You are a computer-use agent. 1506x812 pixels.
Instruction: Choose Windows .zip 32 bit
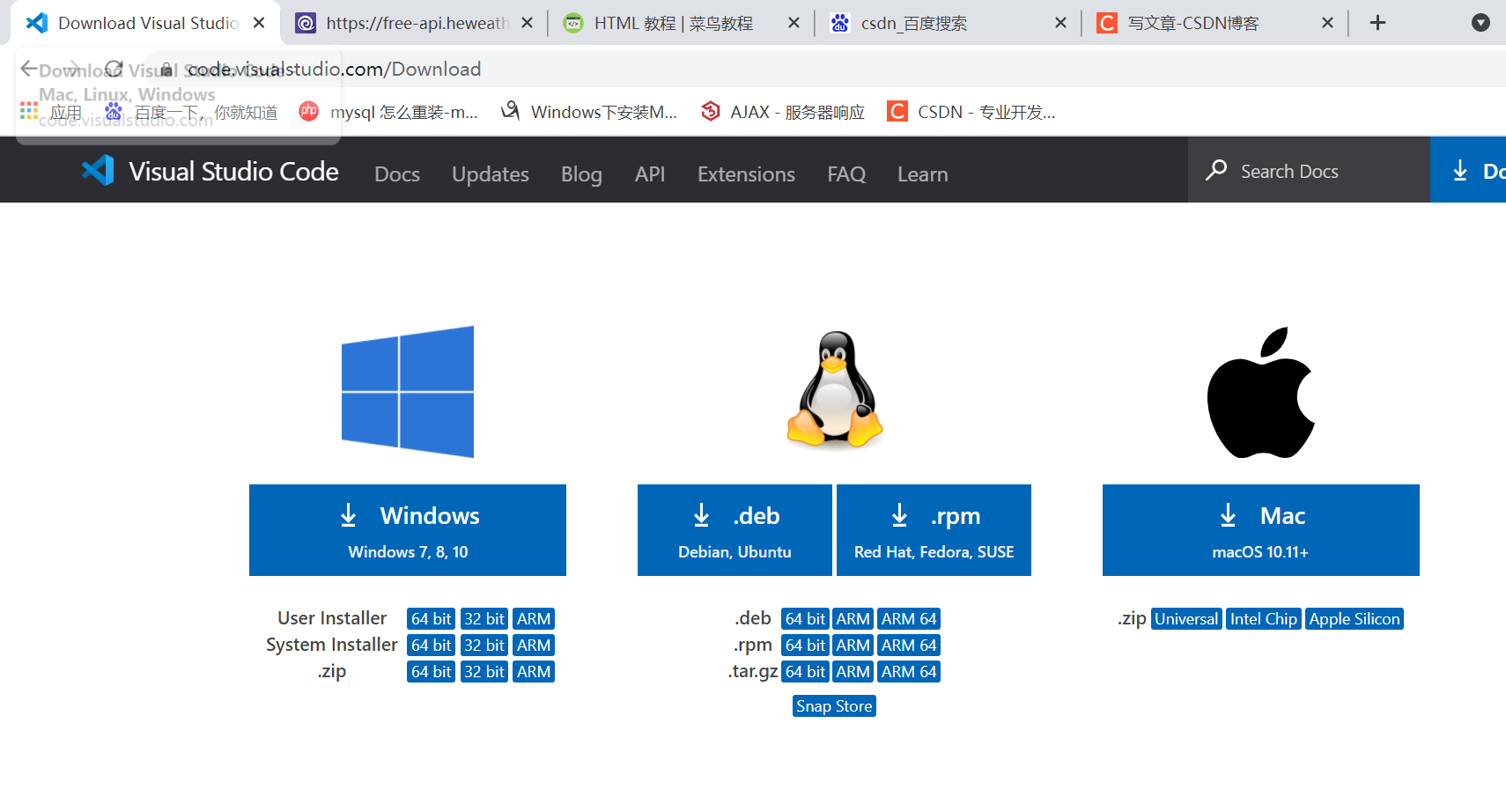(x=484, y=672)
